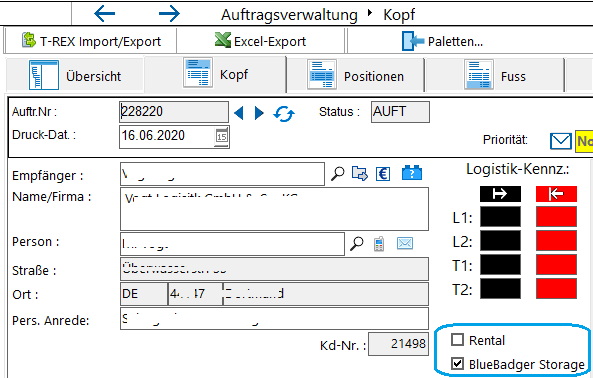The height and width of the screenshot is (378, 593).
Task: Click the black outbound arrow header
Action: [500, 194]
